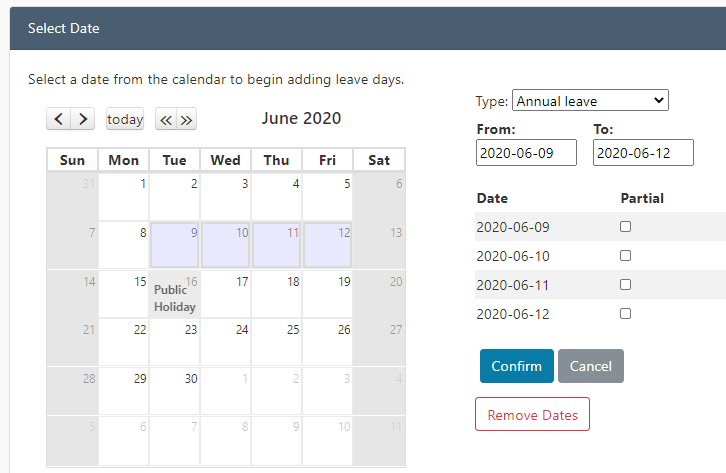The width and height of the screenshot is (726, 473).
Task: Jump forward one year with double-right arrow
Action: 187,119
